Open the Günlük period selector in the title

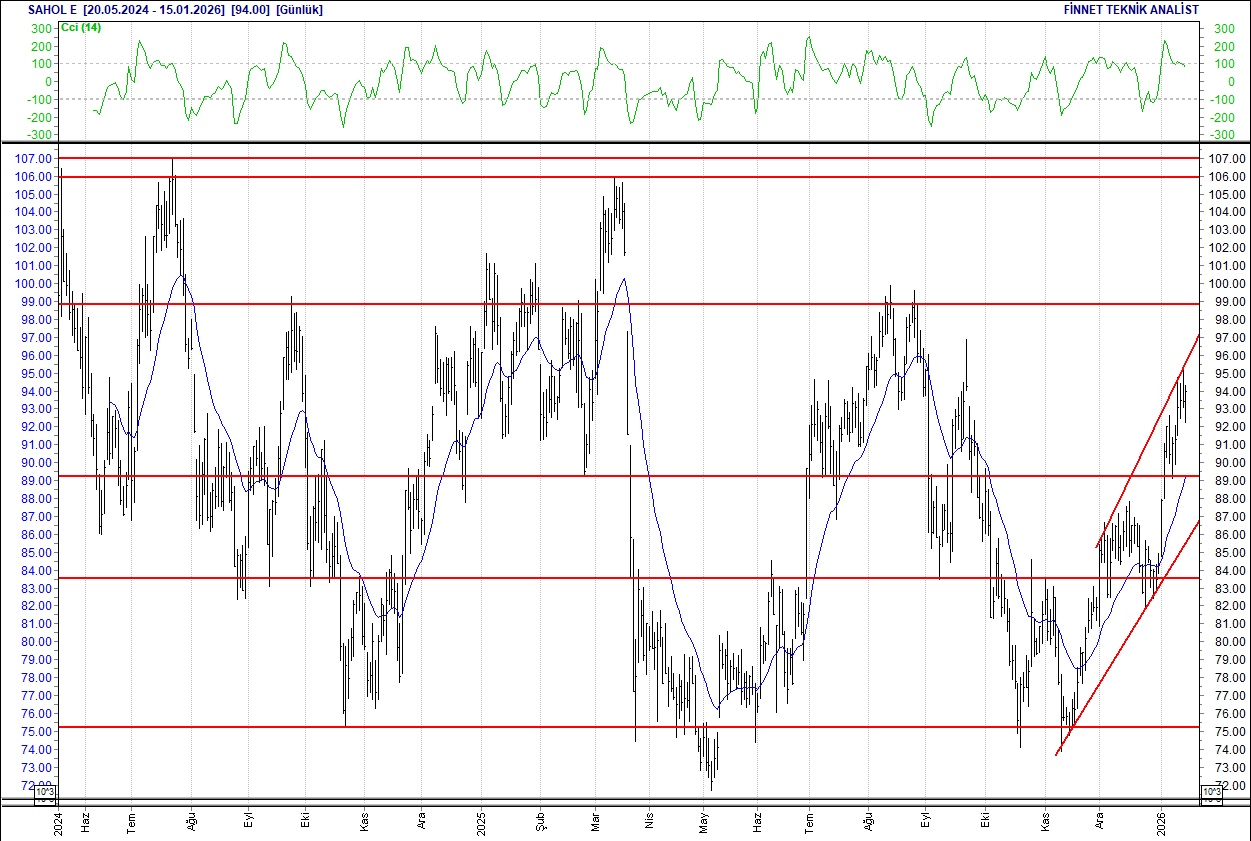tap(298, 9)
